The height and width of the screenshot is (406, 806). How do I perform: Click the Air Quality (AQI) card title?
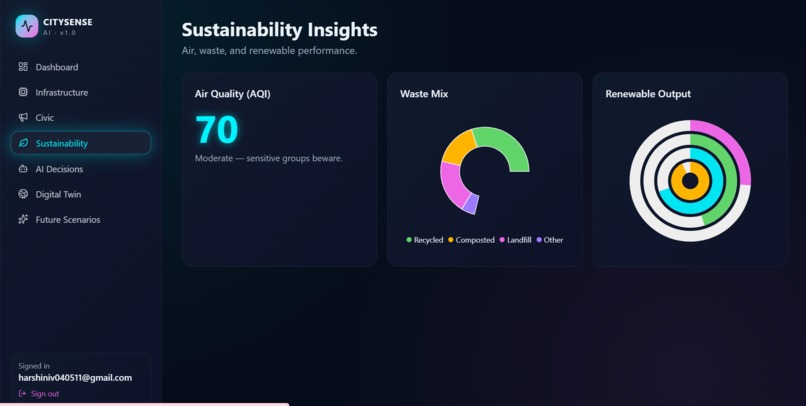[232, 94]
